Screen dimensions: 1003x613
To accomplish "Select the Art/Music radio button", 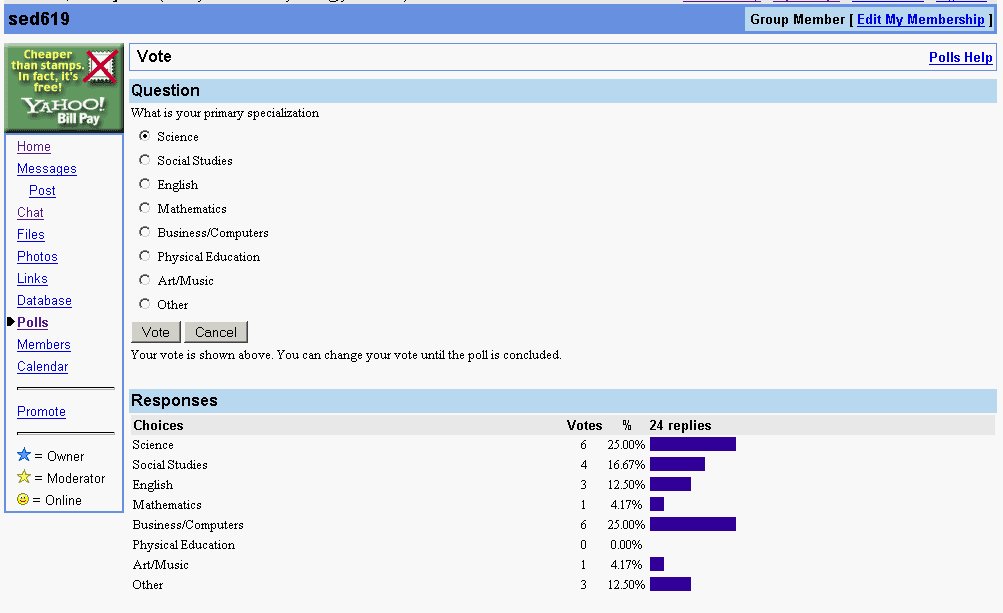I will click(145, 280).
